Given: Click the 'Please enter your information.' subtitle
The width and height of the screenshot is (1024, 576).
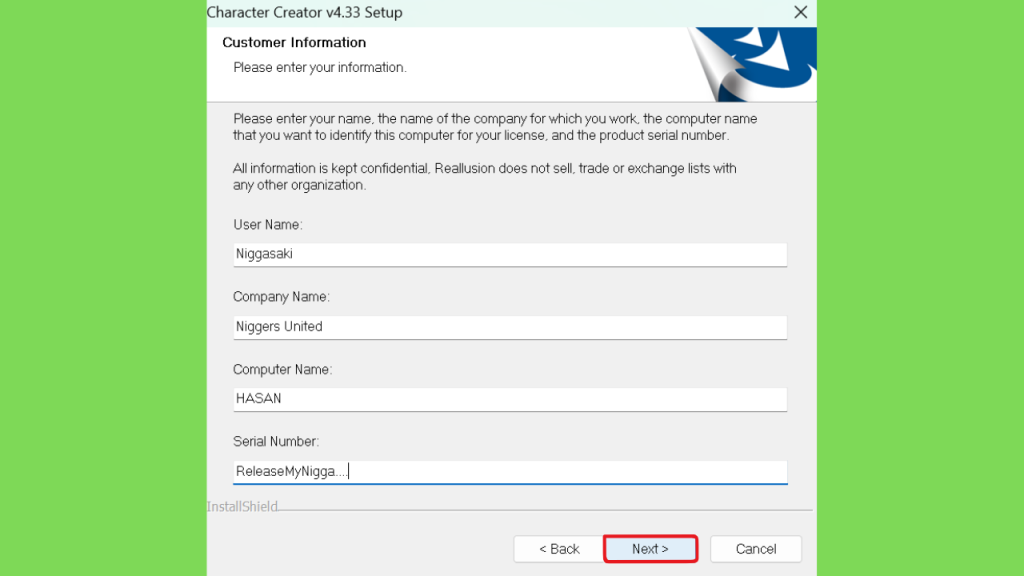Looking at the screenshot, I should tap(320, 67).
